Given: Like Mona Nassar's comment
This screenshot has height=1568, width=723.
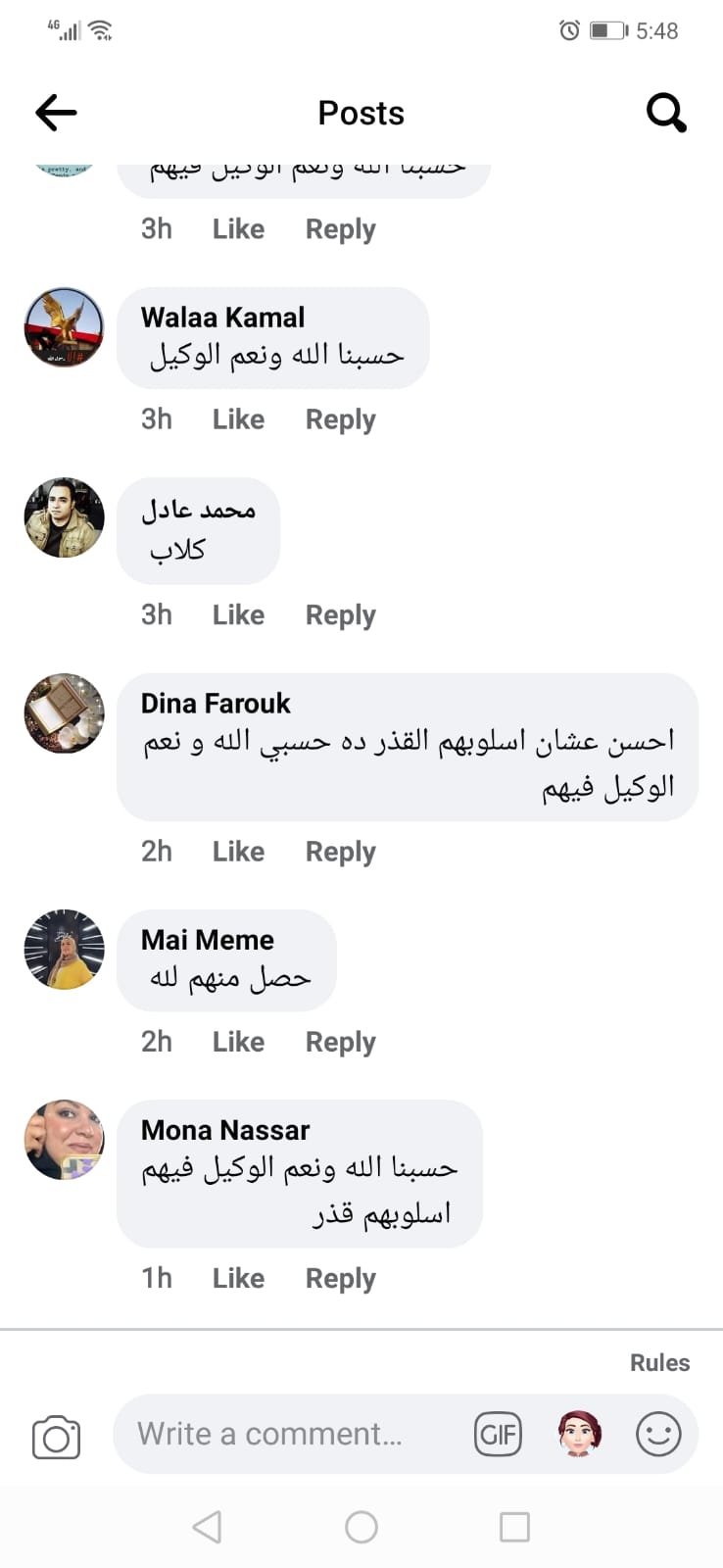Looking at the screenshot, I should [x=238, y=1278].
